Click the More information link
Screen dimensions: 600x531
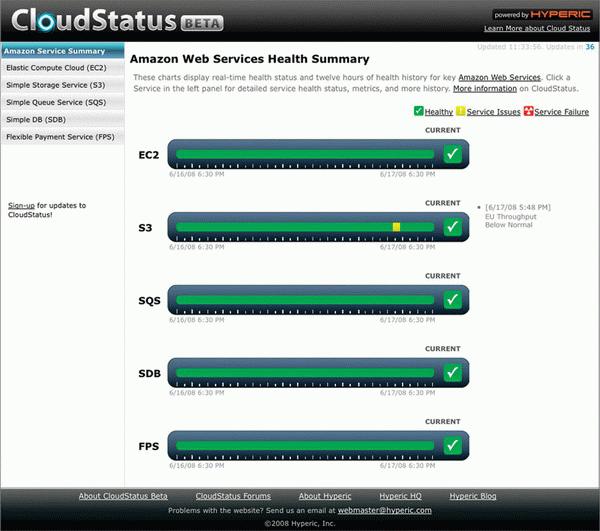[x=485, y=88]
